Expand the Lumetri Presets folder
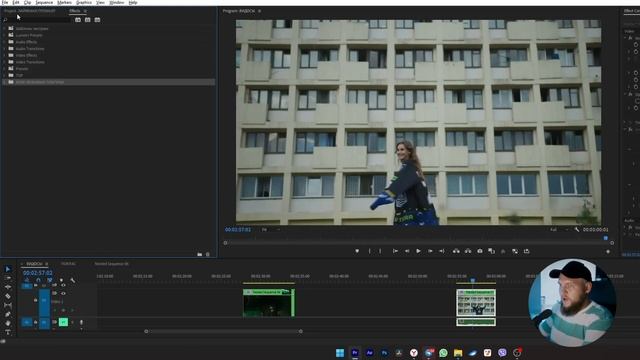The width and height of the screenshot is (640, 360). [4, 35]
